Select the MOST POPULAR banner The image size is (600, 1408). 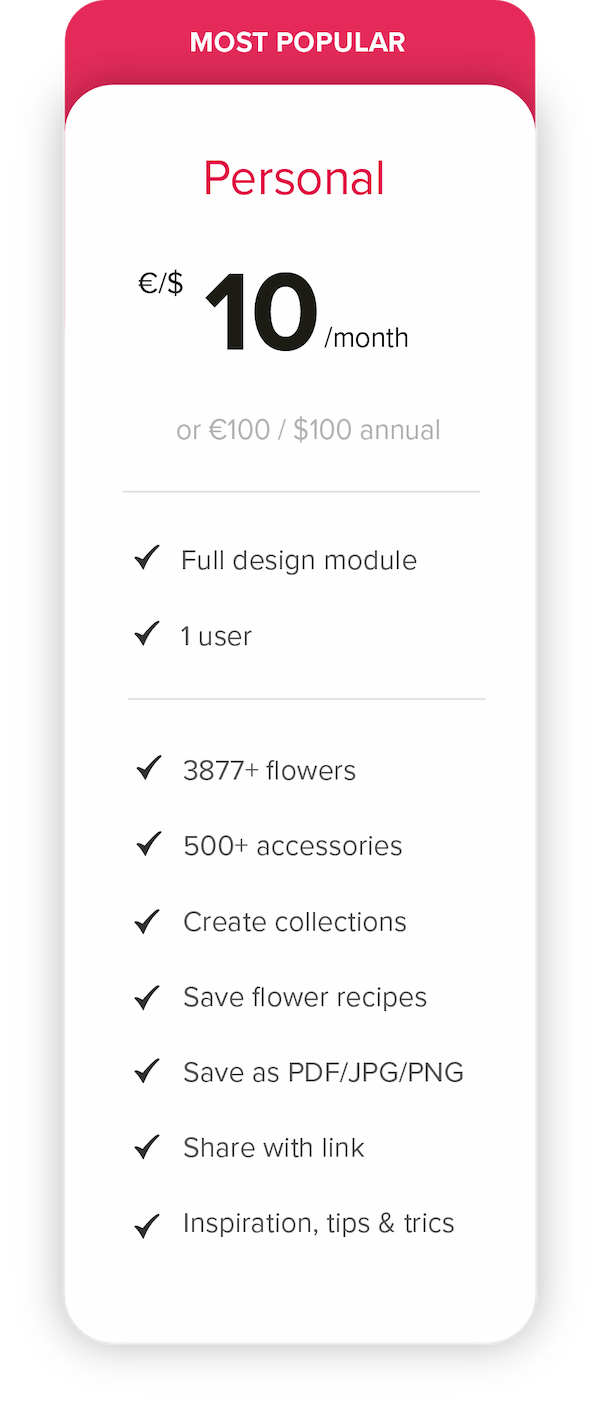pyautogui.click(x=298, y=43)
